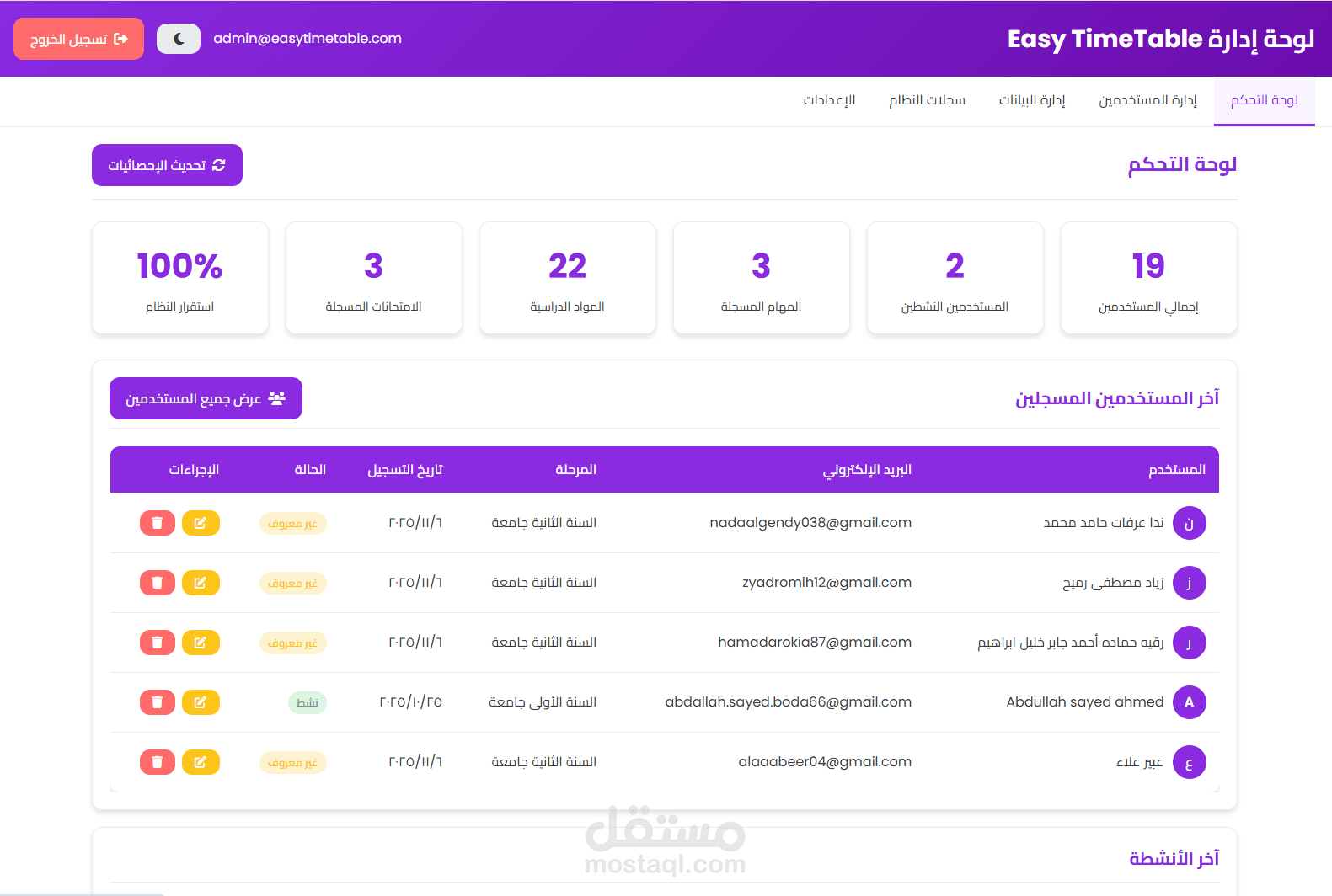Switch to إدارة البيانات tab
Screen dimensions: 1332x896
[1032, 100]
